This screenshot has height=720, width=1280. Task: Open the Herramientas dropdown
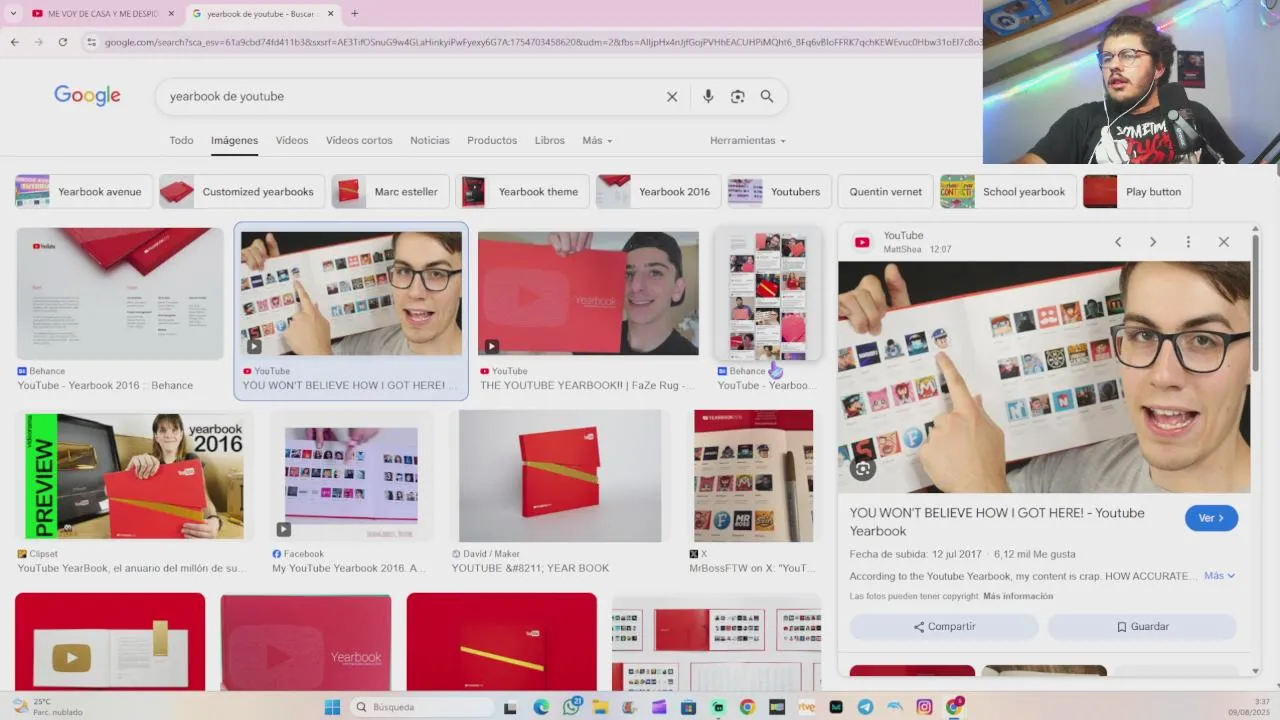click(x=748, y=141)
